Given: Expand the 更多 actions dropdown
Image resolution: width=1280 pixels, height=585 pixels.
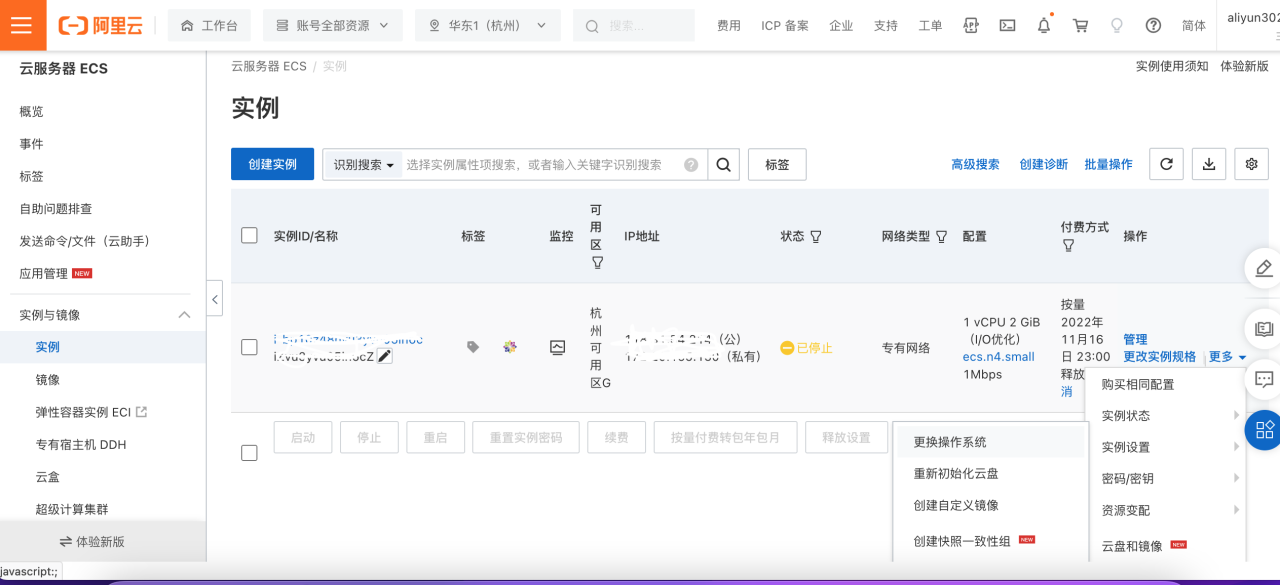Looking at the screenshot, I should (1227, 356).
